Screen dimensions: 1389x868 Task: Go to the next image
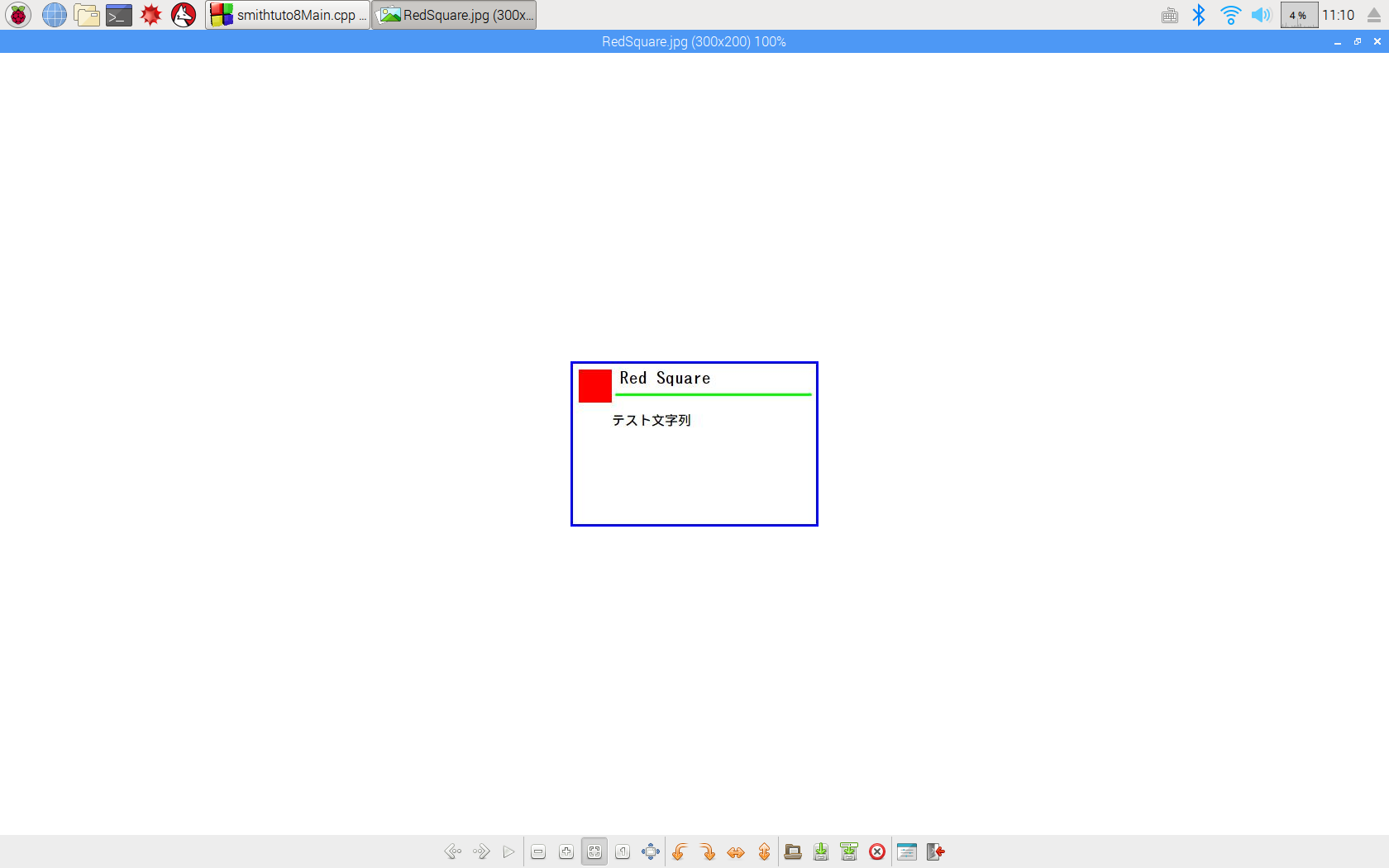pyautogui.click(x=481, y=851)
